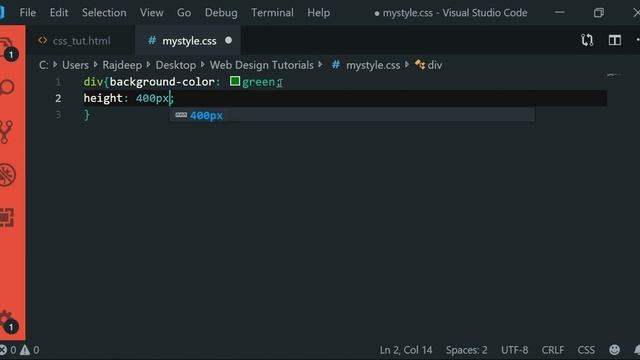Switch to css_tut.html tab

81,41
